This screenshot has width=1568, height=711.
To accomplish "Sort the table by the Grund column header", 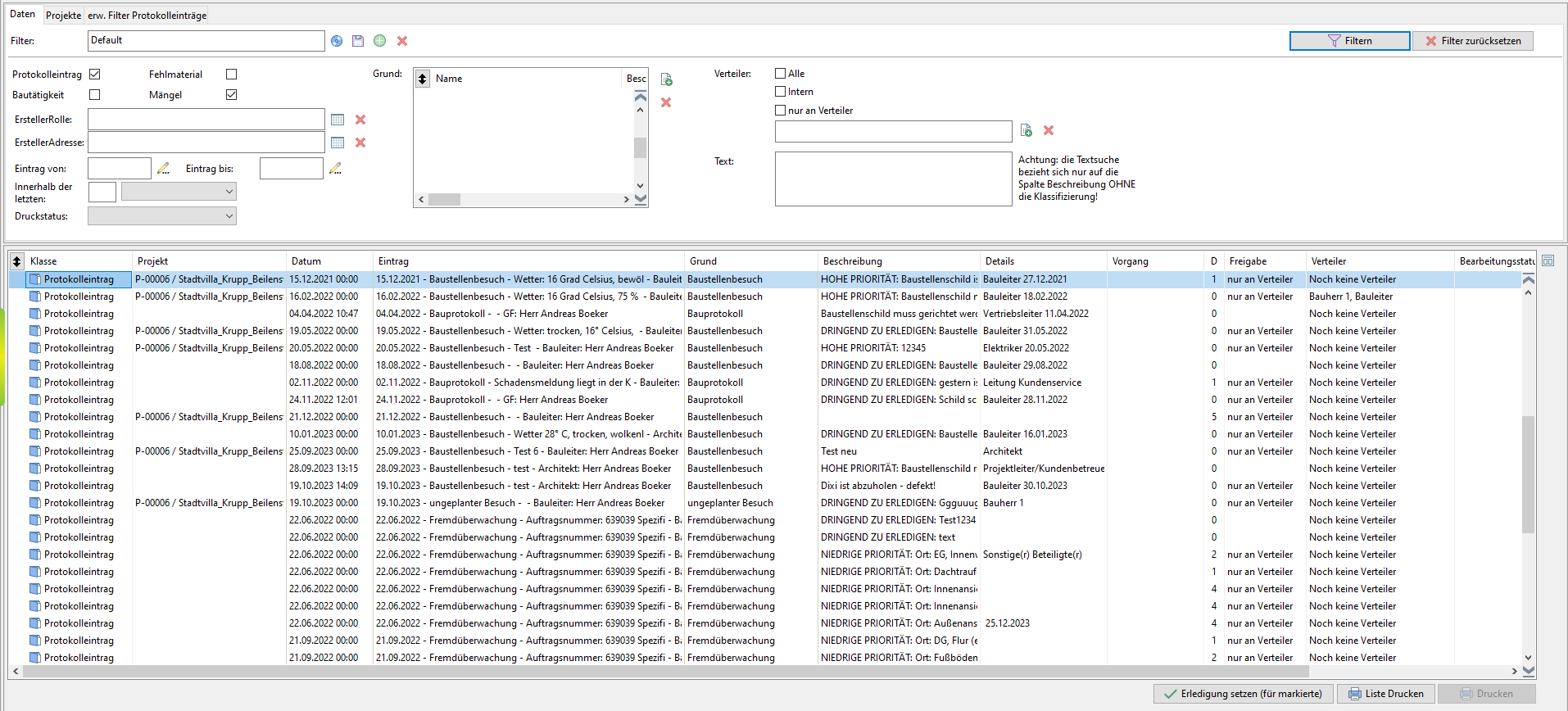I will (x=752, y=261).
